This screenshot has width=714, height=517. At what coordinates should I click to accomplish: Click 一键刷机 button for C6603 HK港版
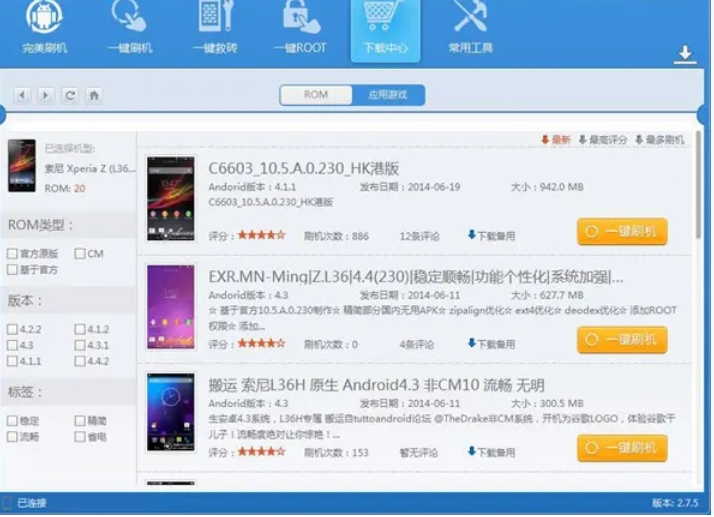tap(622, 231)
